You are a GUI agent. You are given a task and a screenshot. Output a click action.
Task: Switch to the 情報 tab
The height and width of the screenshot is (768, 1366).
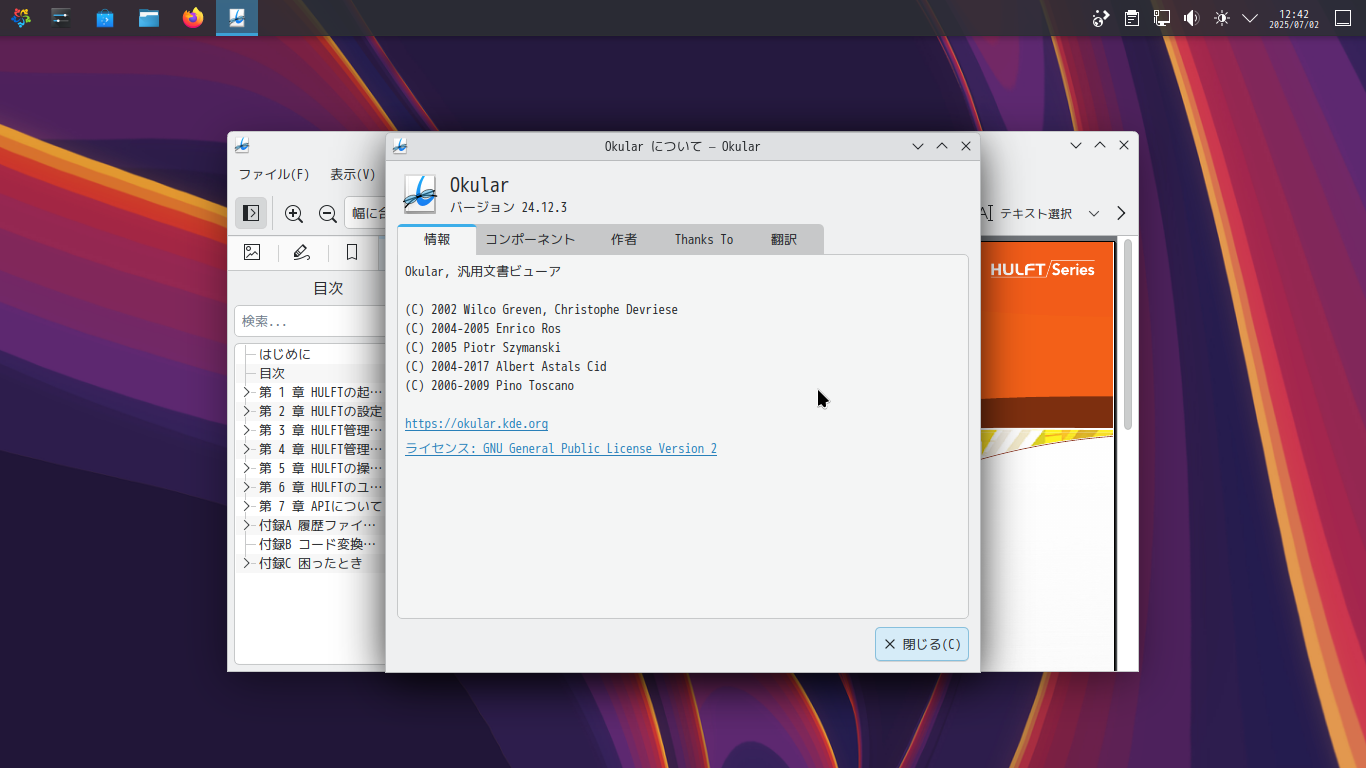[437, 240]
